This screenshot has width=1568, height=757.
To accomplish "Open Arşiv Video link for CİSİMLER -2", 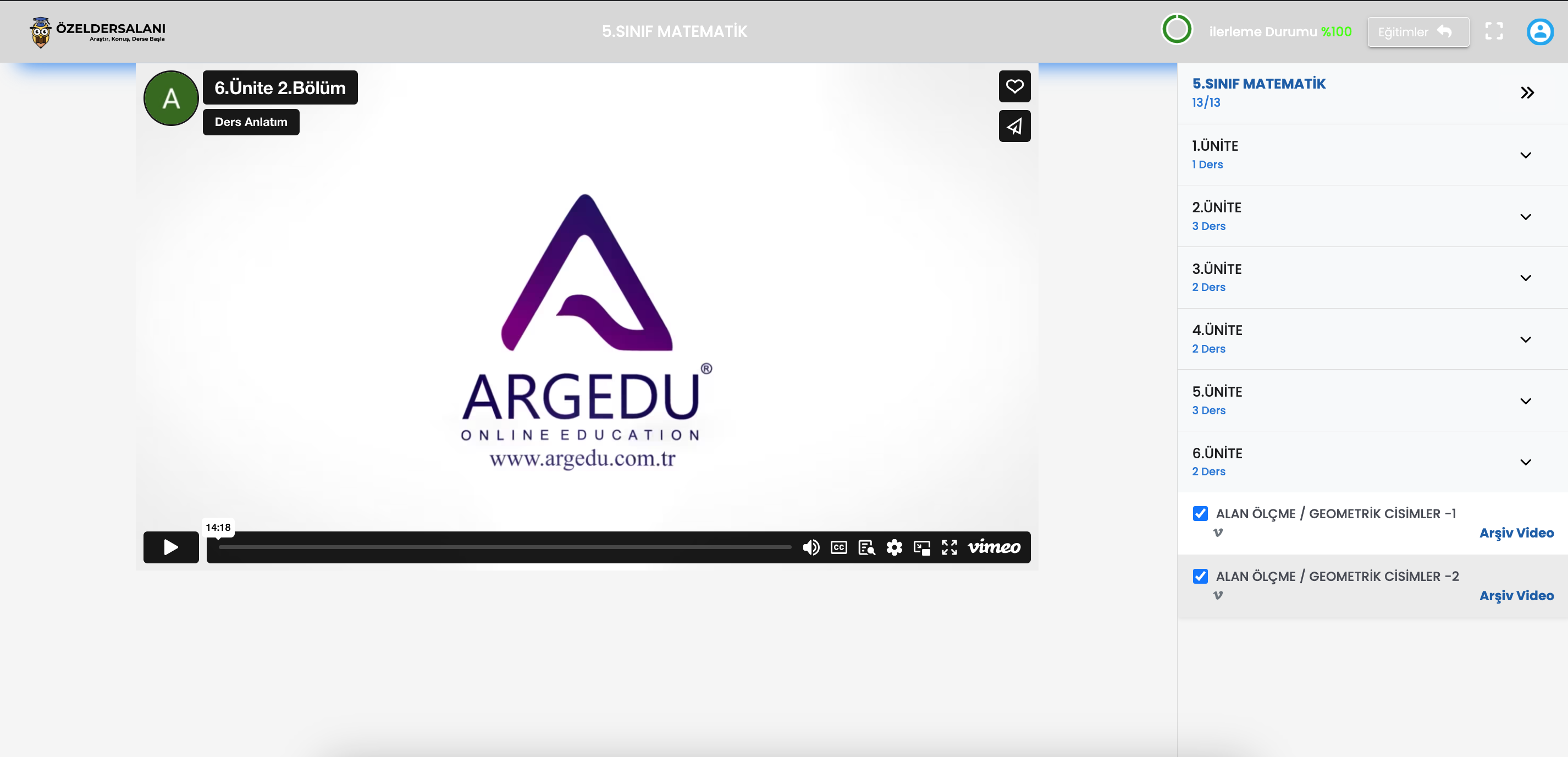I will [x=1516, y=595].
